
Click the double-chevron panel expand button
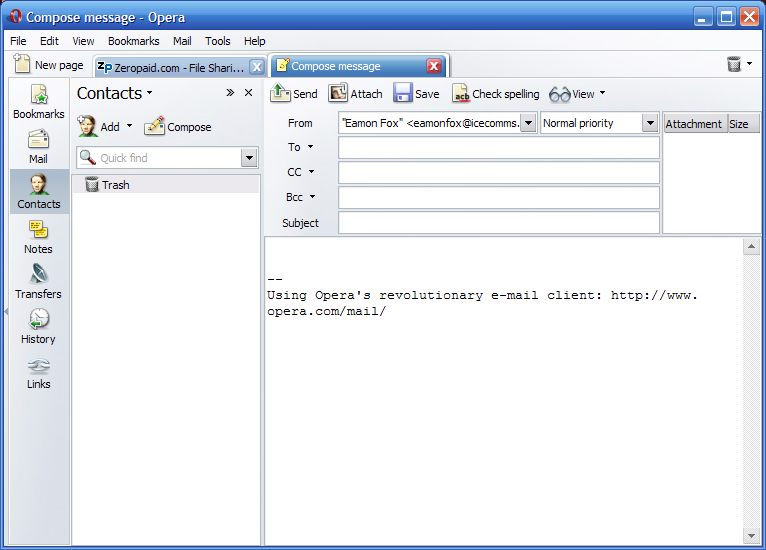230,92
